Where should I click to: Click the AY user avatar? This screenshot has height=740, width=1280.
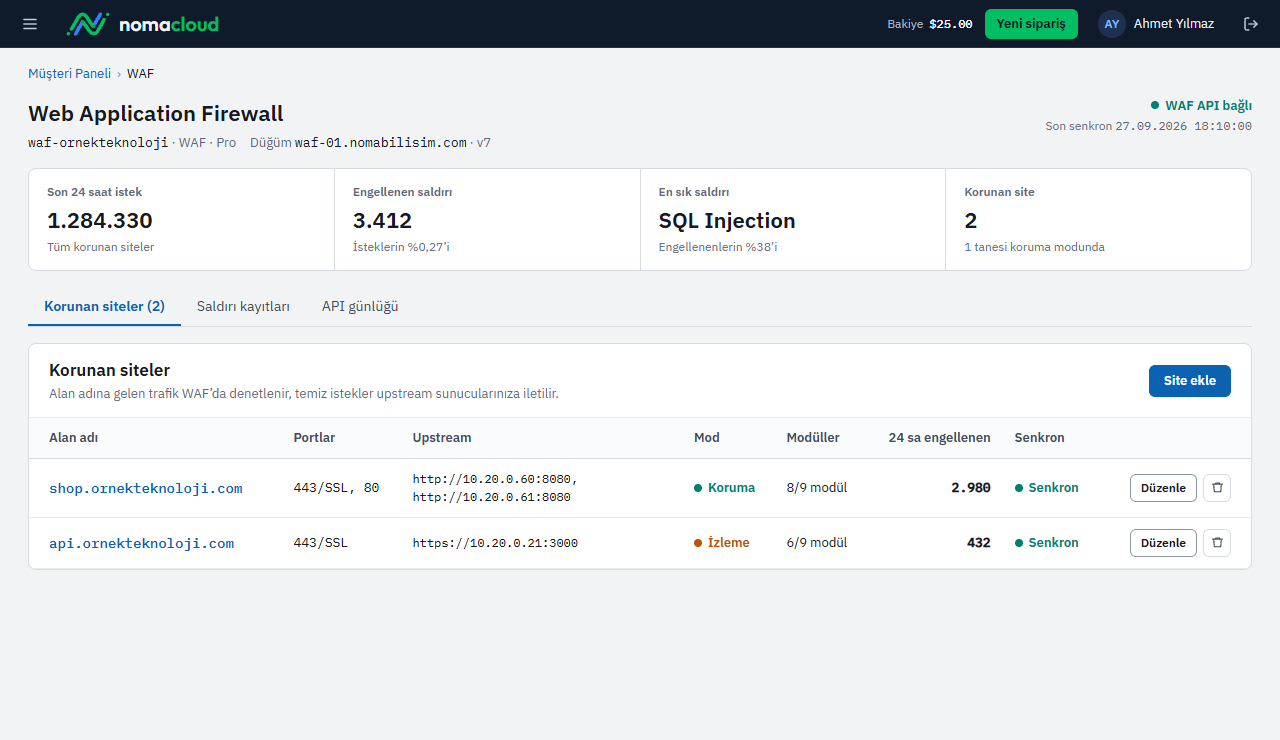coord(1112,24)
